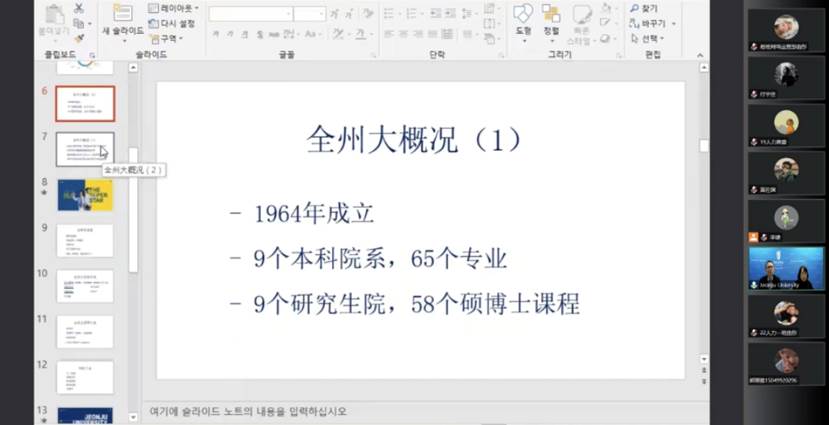829x425 pixels.
Task: Open the Section (구역) dropdown
Action: 166,38
